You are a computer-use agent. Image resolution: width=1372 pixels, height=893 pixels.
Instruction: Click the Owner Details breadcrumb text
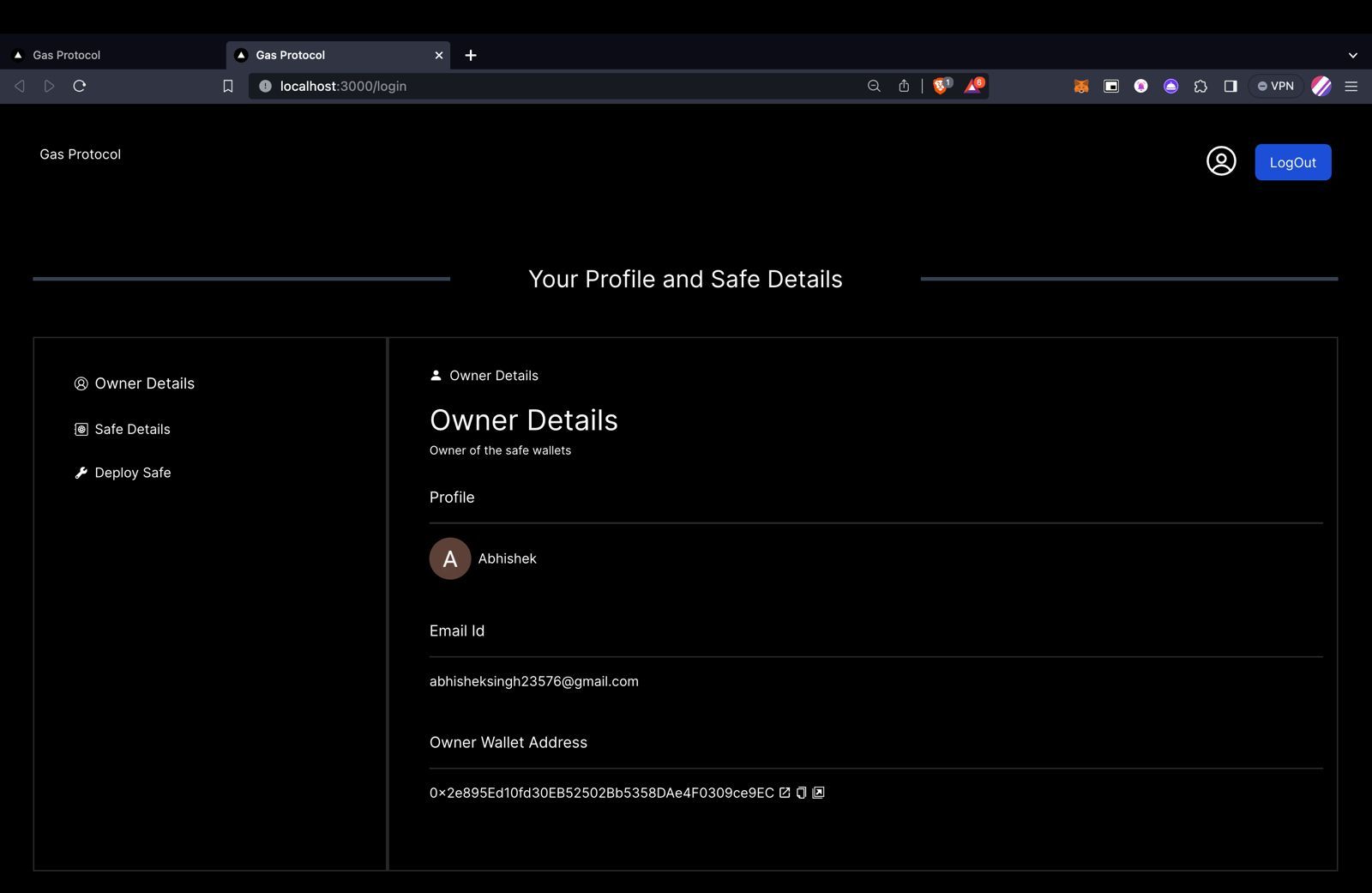tap(494, 376)
